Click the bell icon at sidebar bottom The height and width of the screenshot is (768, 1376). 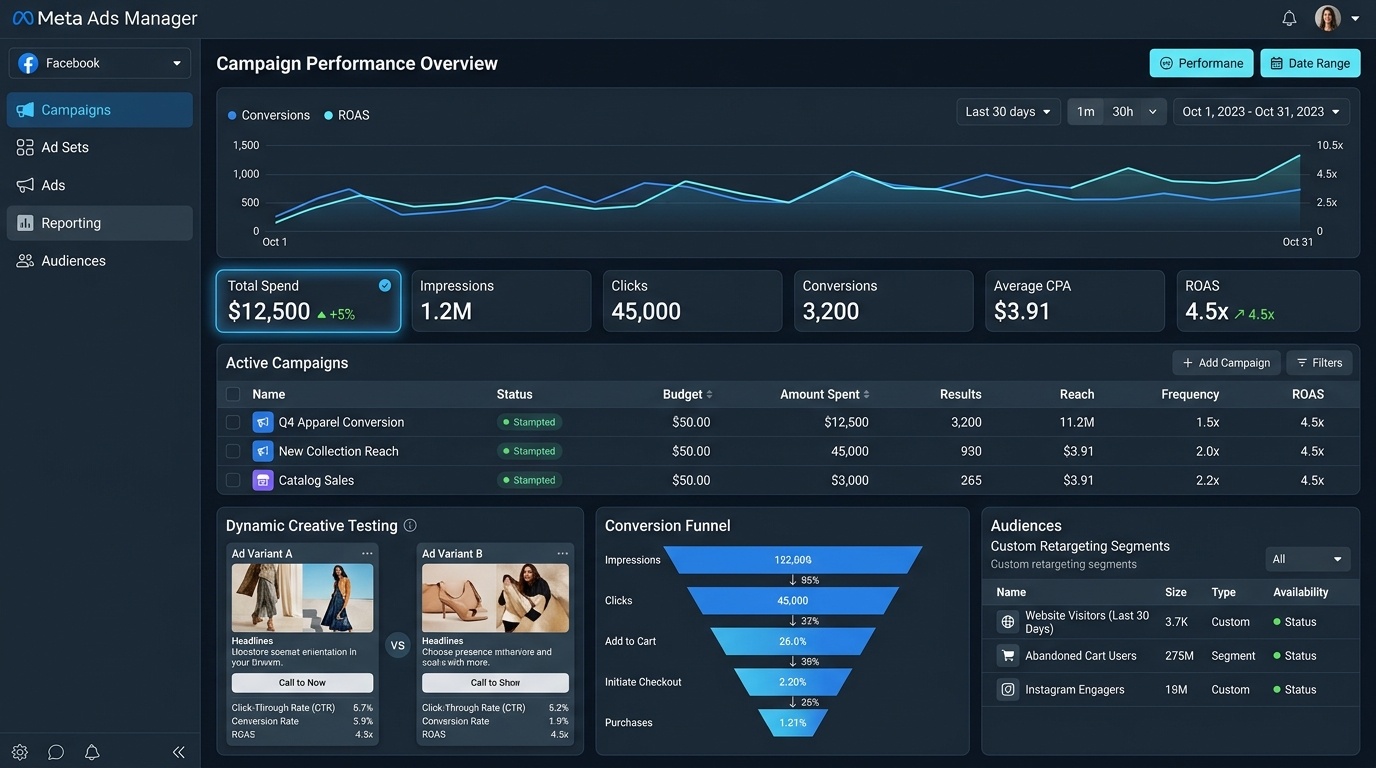[x=92, y=752]
